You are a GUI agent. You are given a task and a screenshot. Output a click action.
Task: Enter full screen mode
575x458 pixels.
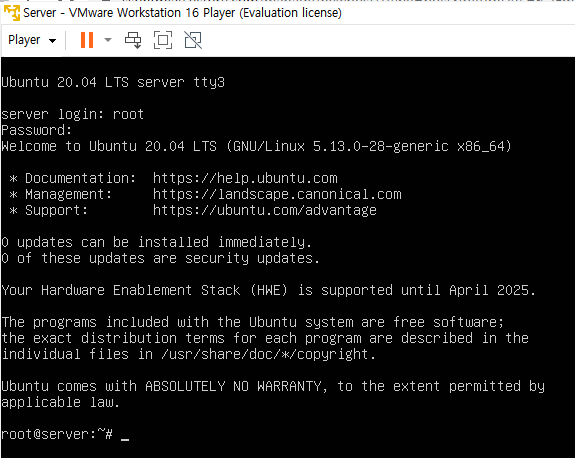[x=163, y=40]
